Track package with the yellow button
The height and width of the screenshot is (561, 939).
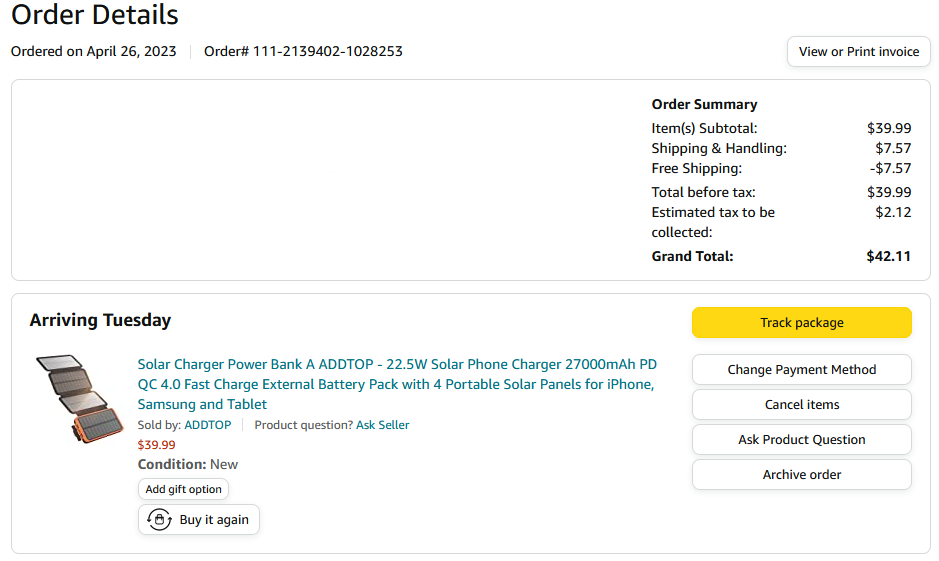801,323
